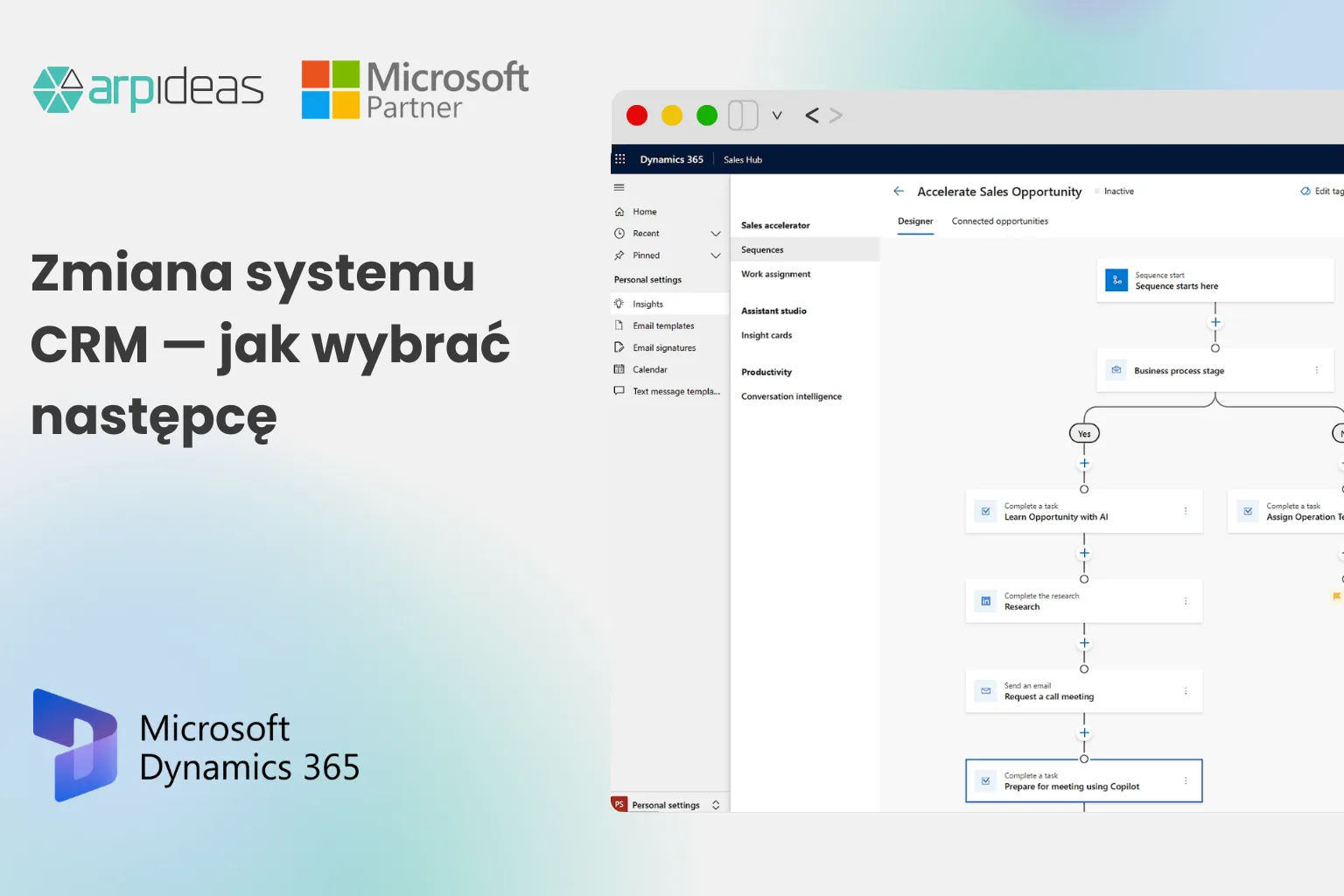This screenshot has height=896, width=1344.
Task: Click the Email signatures icon
Action: 619,347
